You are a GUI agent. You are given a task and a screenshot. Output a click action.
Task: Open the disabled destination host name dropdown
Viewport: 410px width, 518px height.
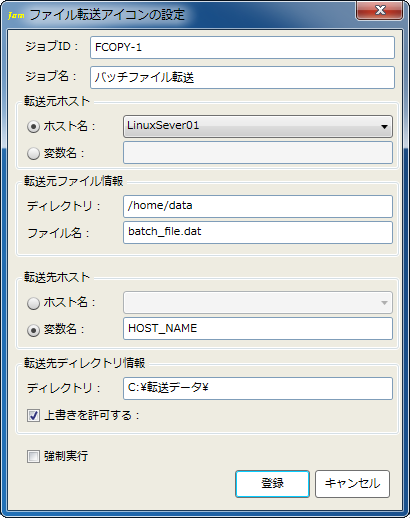click(258, 303)
